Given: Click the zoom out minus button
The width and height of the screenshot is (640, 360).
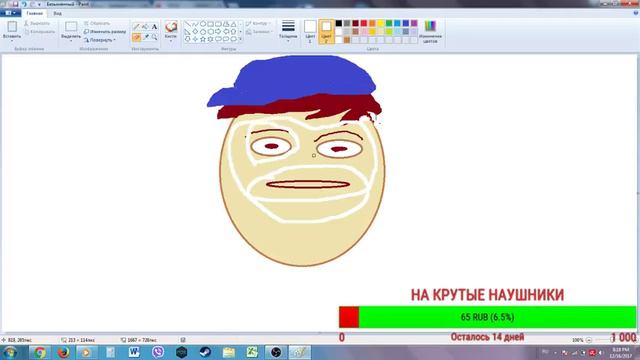Looking at the screenshot, I should [588, 340].
